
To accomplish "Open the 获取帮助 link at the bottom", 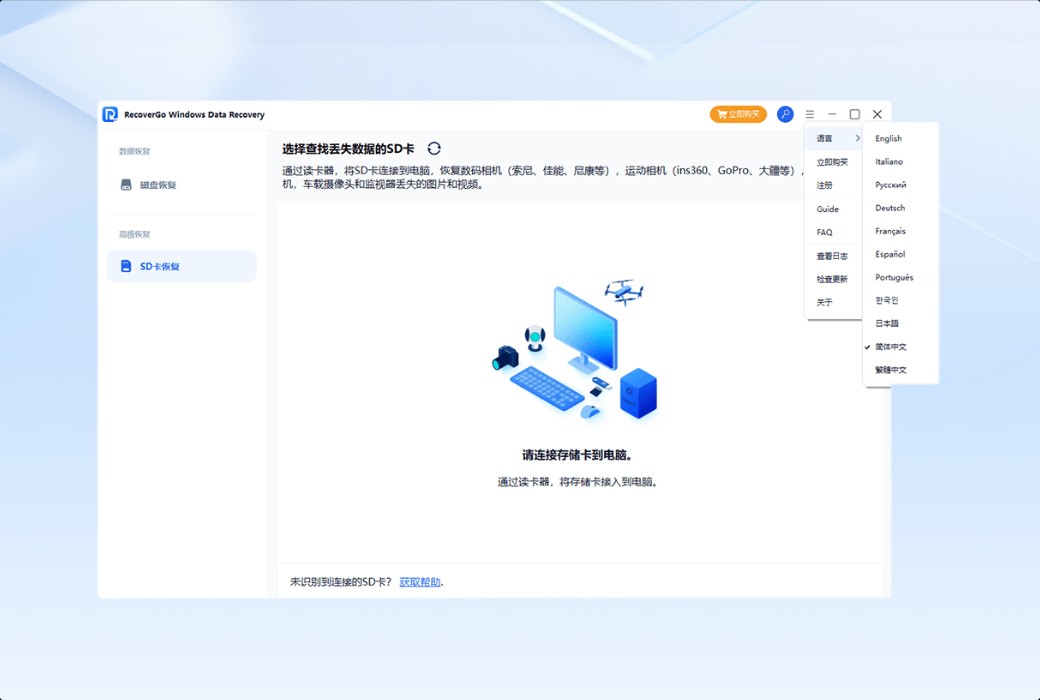I will click(421, 582).
